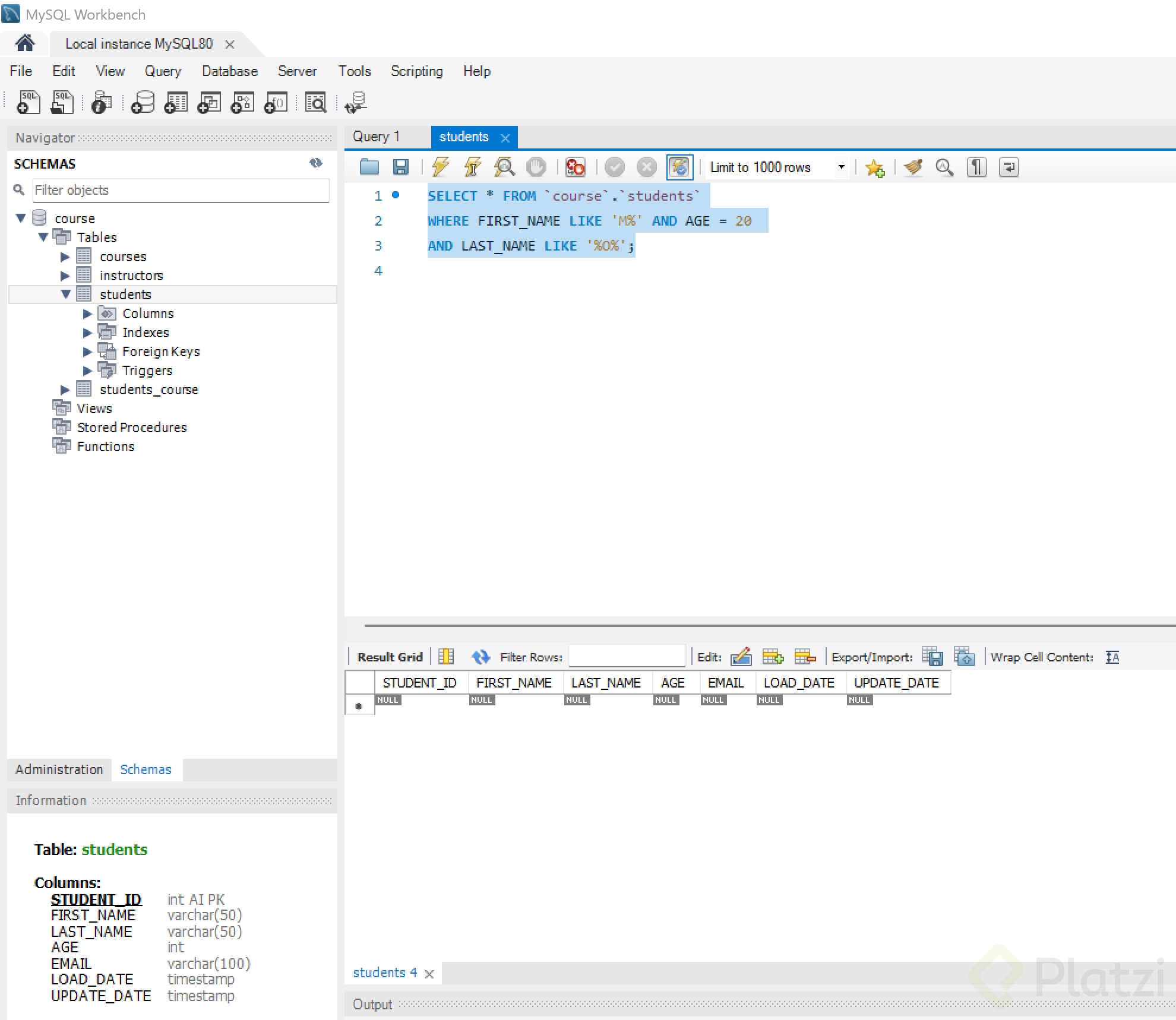Image resolution: width=1176 pixels, height=1020 pixels.
Task: Toggle invisible characters display icon
Action: [x=976, y=167]
